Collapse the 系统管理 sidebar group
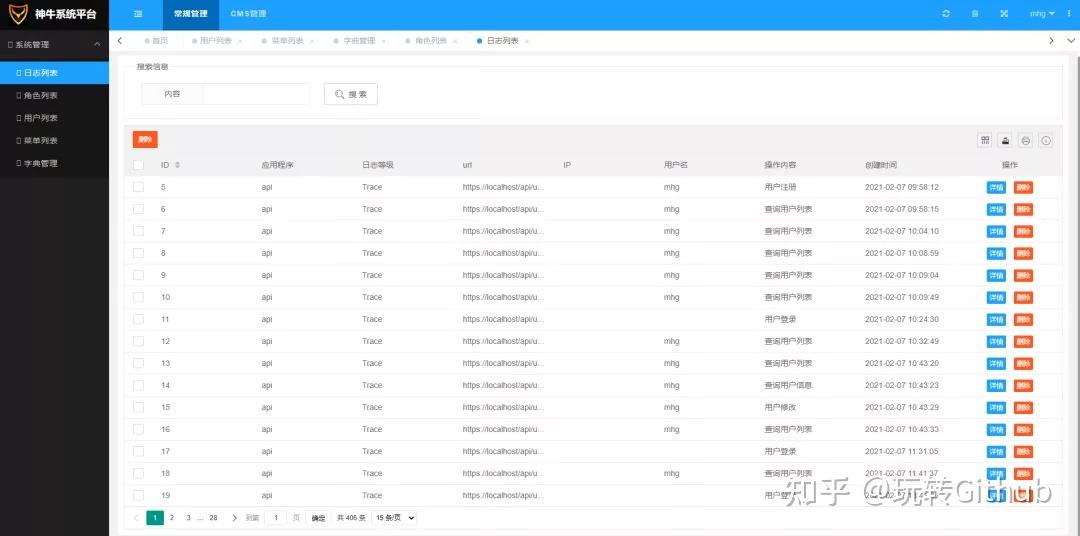 click(54, 45)
